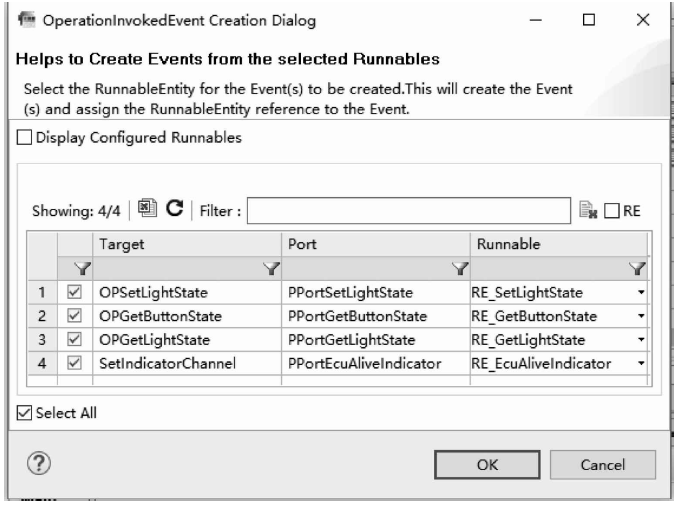Click into the Filter text field
The height and width of the screenshot is (505, 678).
[x=409, y=210]
